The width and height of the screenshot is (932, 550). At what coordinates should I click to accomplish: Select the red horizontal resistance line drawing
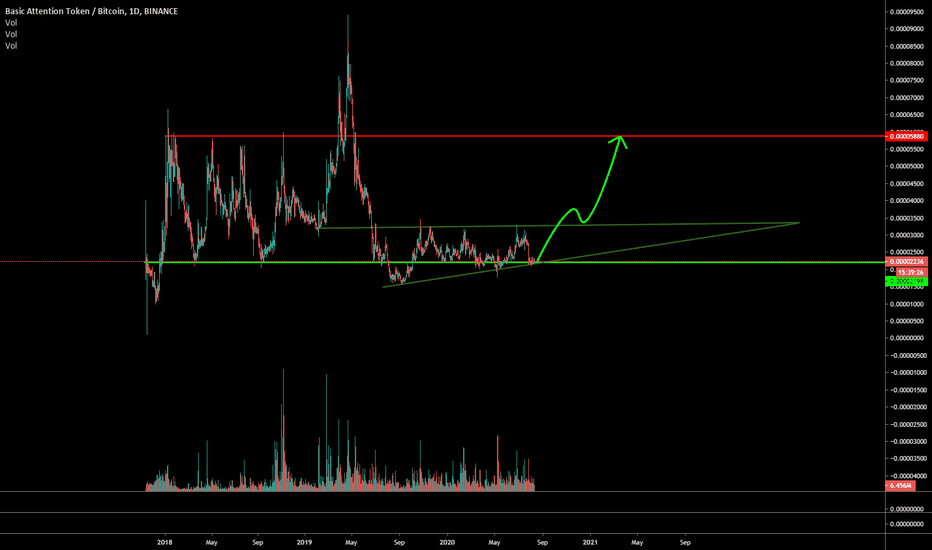point(525,136)
